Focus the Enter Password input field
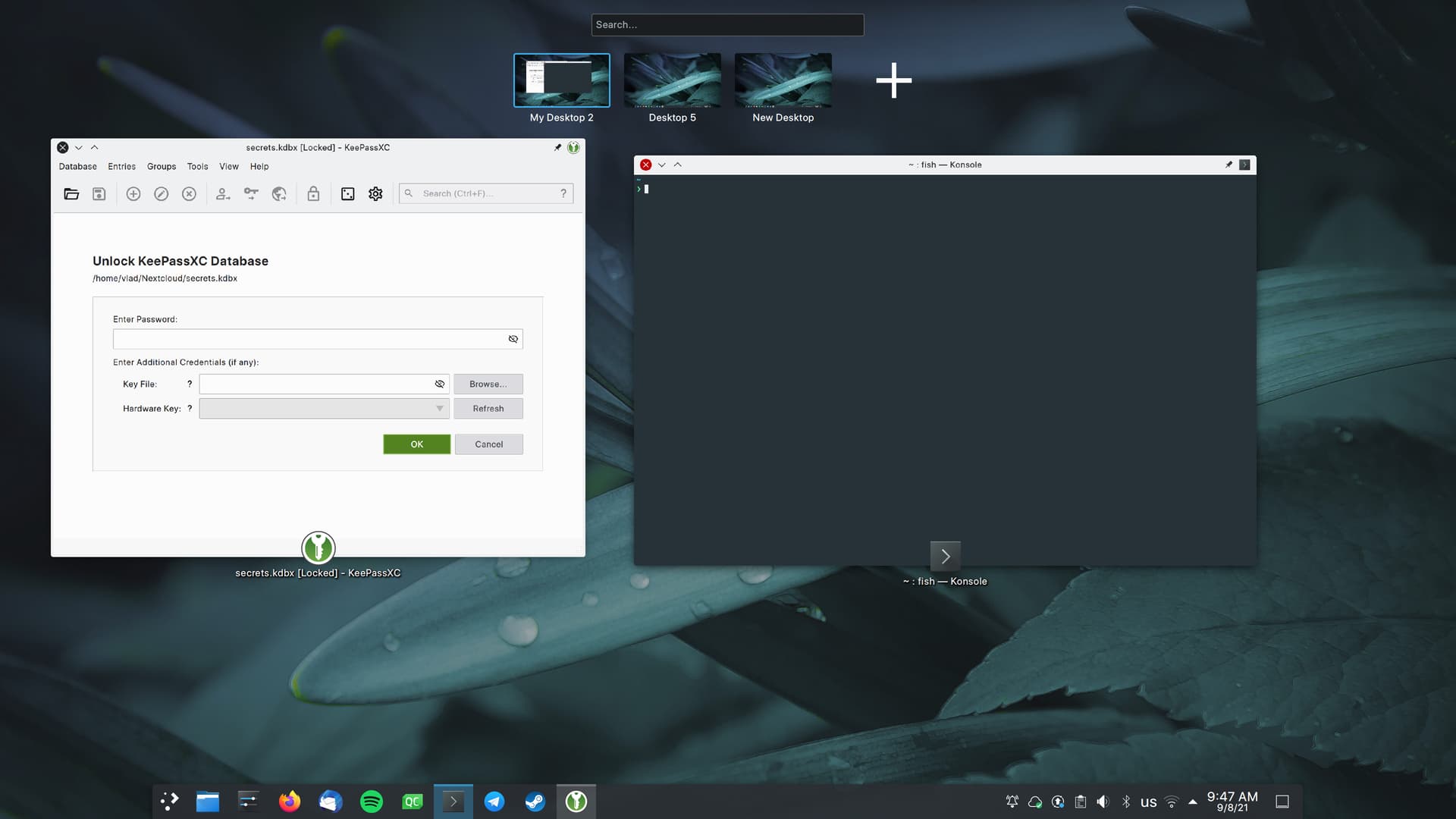The height and width of the screenshot is (819, 1456). (x=318, y=339)
